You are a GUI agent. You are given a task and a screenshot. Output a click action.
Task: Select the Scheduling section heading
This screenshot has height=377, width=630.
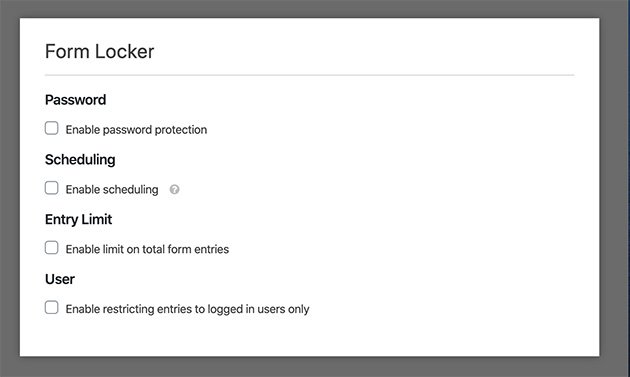coord(80,160)
